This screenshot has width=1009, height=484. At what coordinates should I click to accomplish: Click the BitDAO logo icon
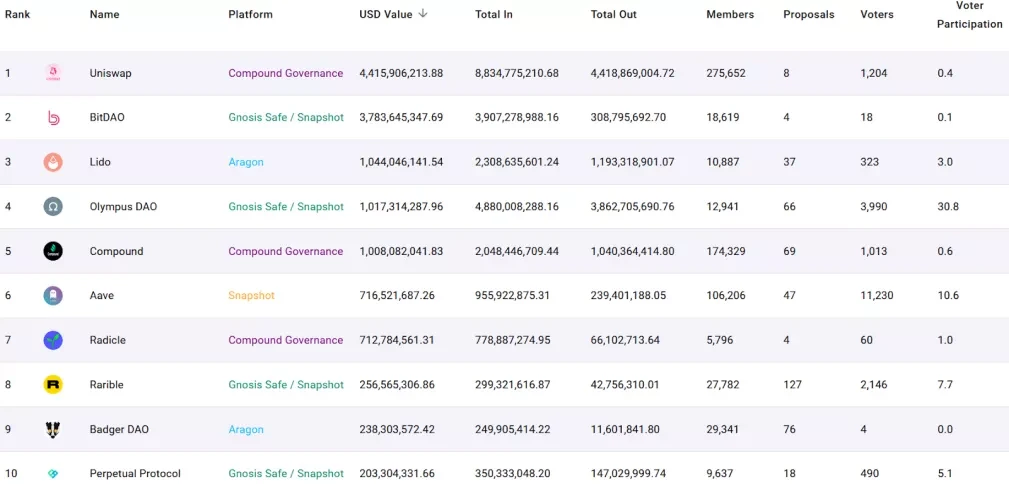(x=53, y=117)
